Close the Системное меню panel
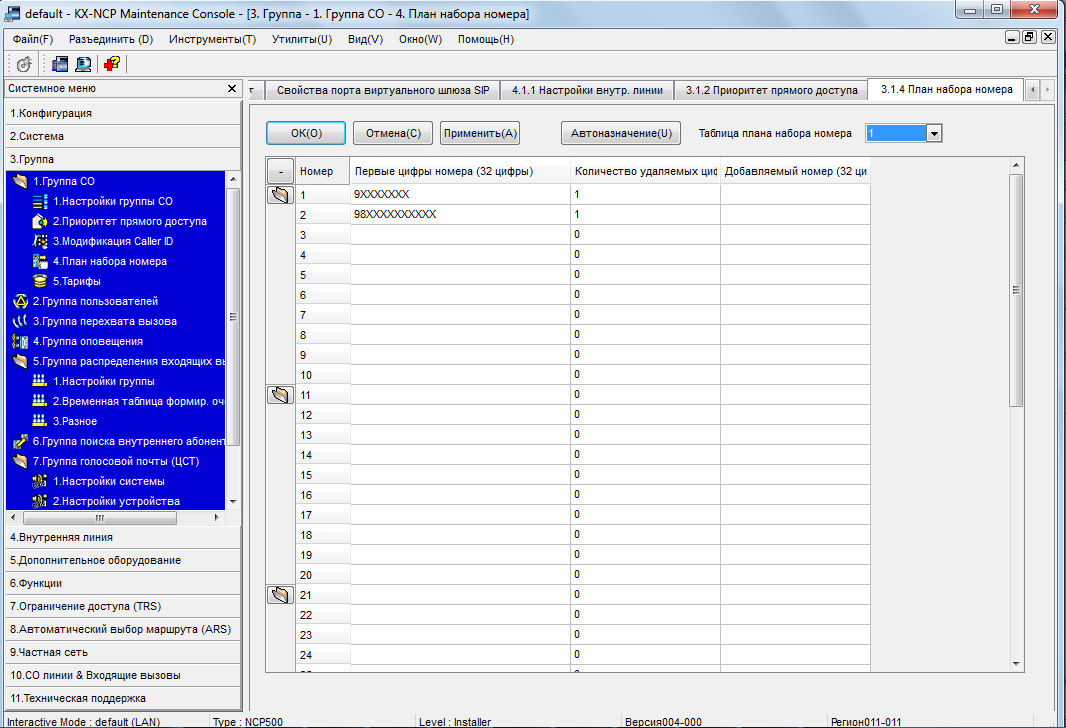1066x728 pixels. coord(232,89)
